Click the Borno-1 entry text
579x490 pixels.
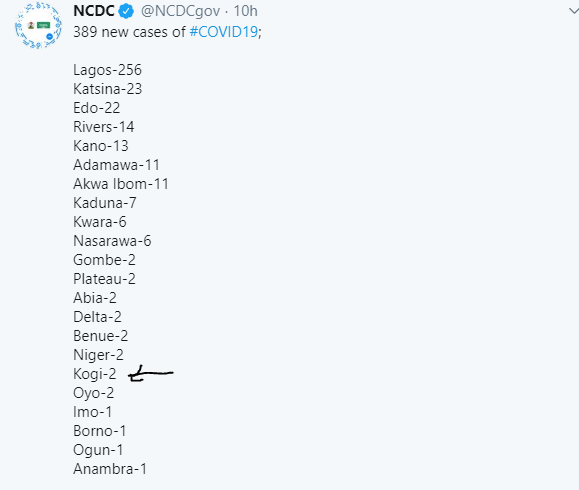pos(100,431)
